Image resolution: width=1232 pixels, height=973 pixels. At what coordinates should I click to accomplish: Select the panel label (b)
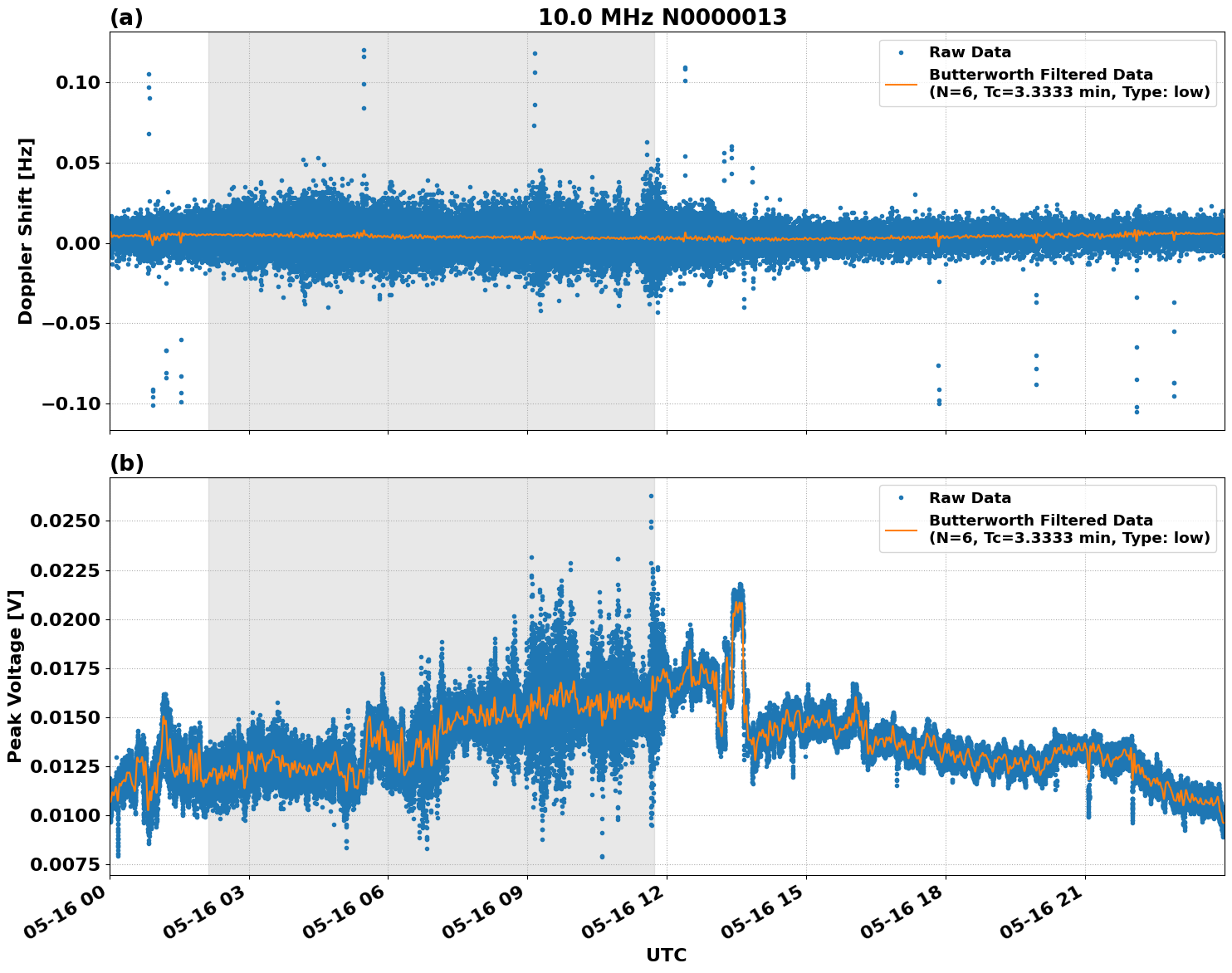[x=126, y=463]
